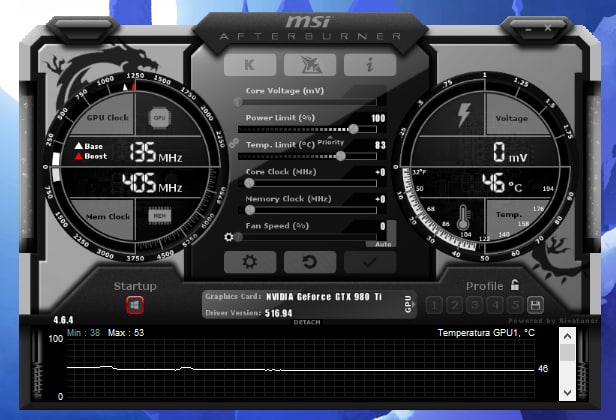Save profile with the floppy disk icon
The height and width of the screenshot is (420, 616).
(x=535, y=305)
